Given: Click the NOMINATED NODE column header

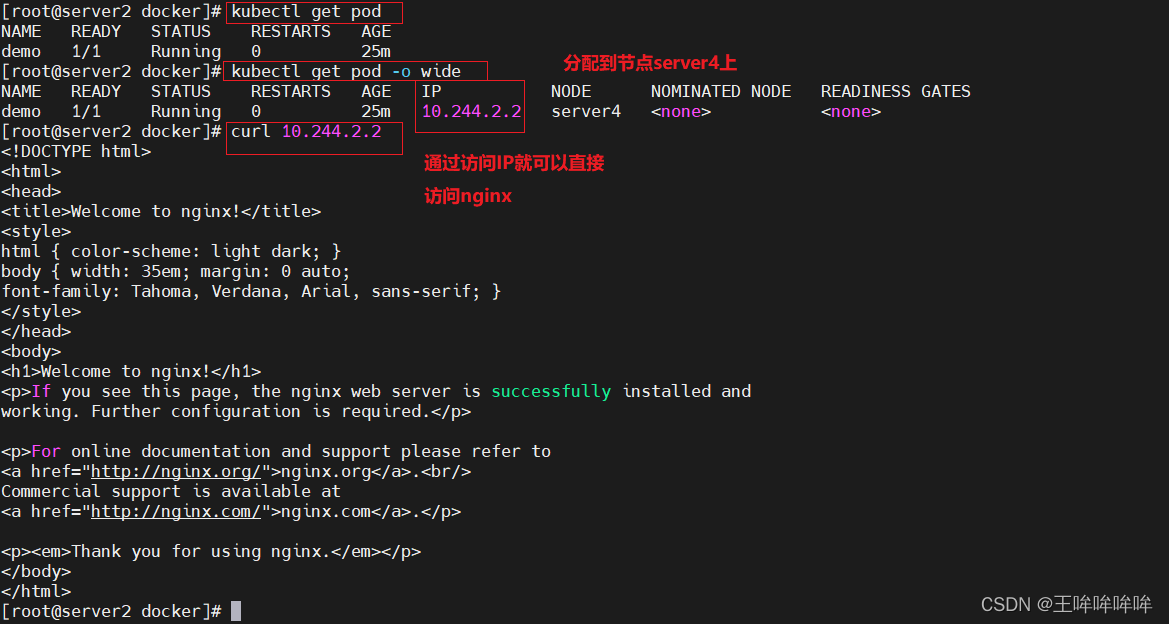Looking at the screenshot, I should [721, 91].
